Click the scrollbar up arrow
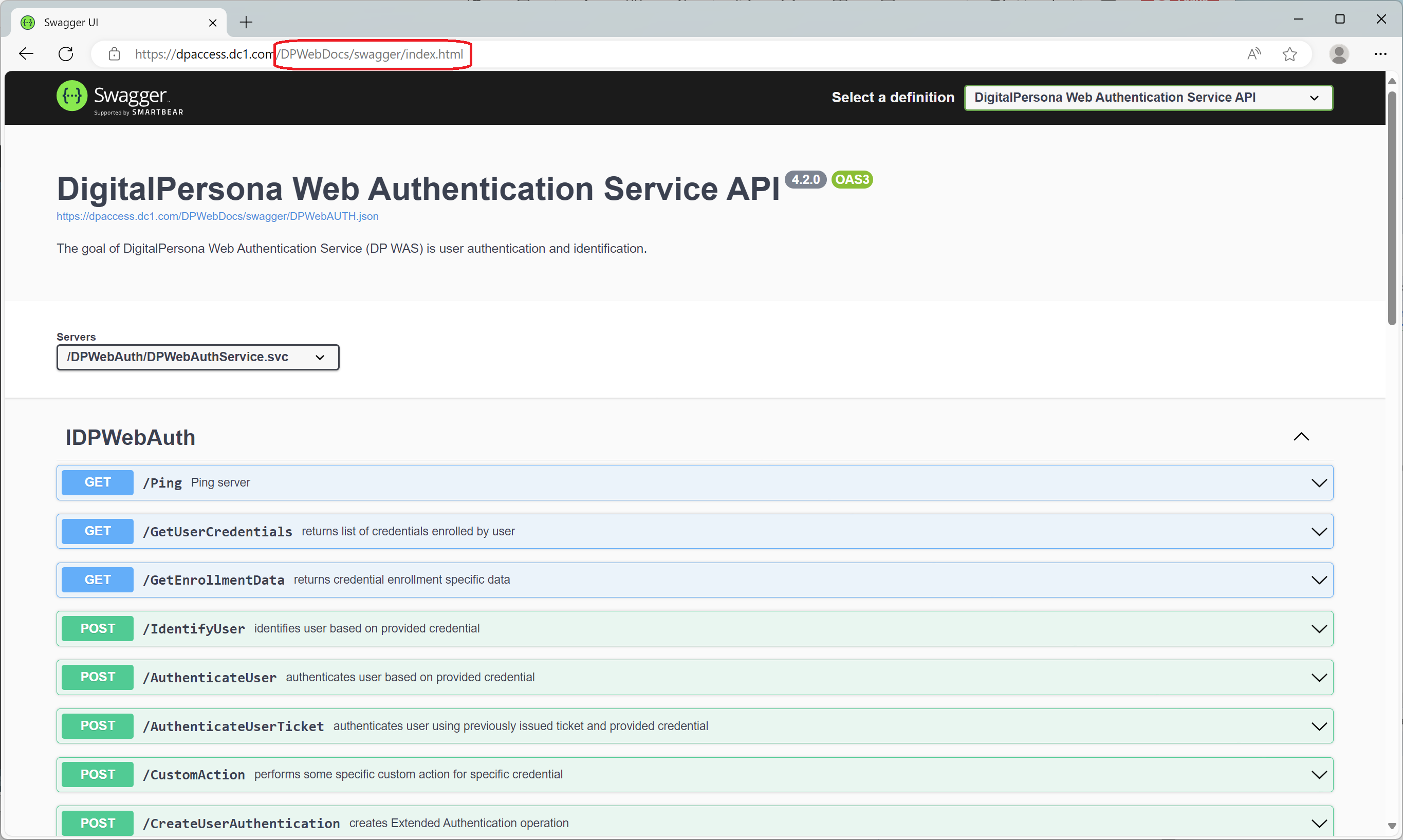 coord(1392,81)
